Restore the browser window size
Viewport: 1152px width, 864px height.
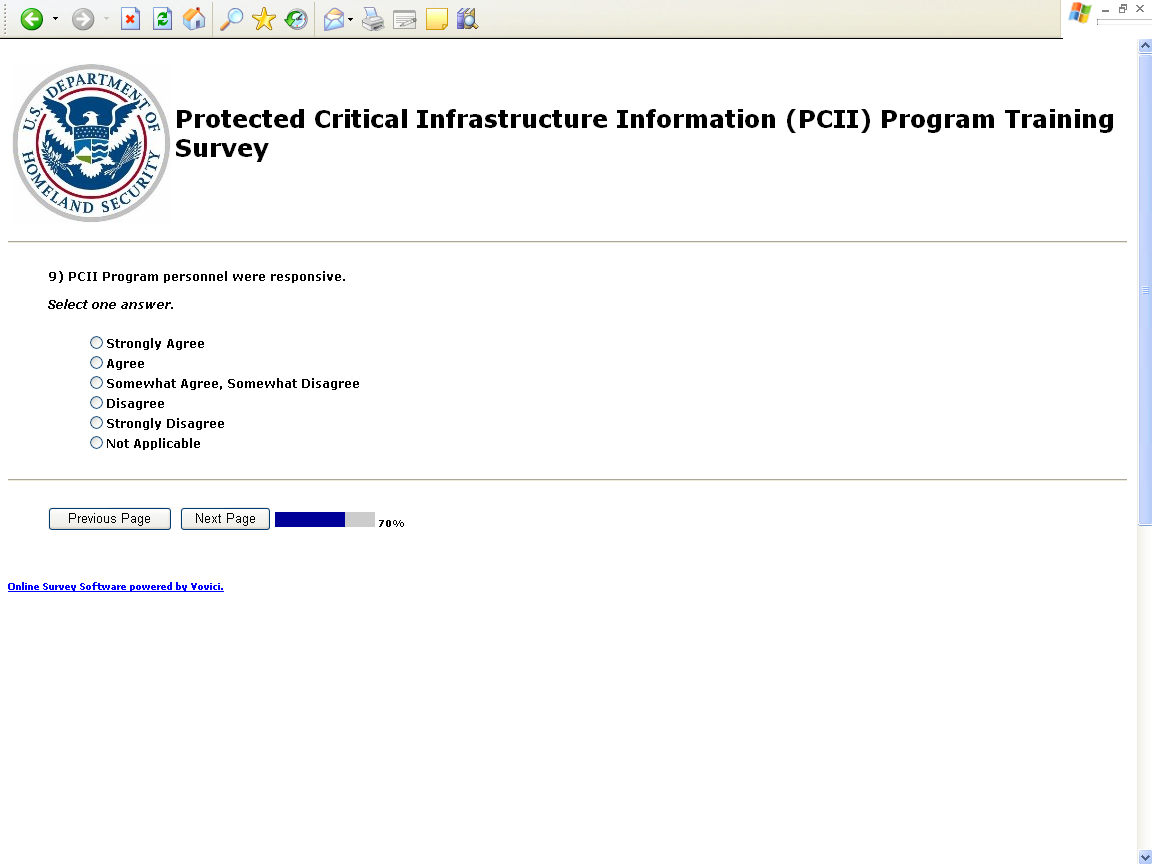pyautogui.click(x=1123, y=9)
